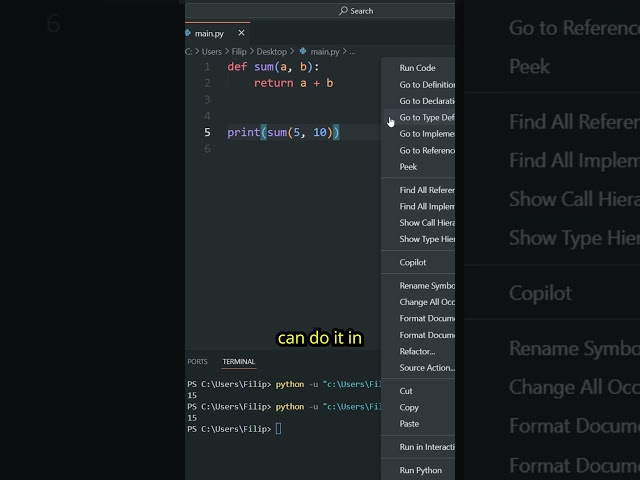Viewport: 640px width, 480px height.
Task: Select Find All References entry
Action: [418, 190]
